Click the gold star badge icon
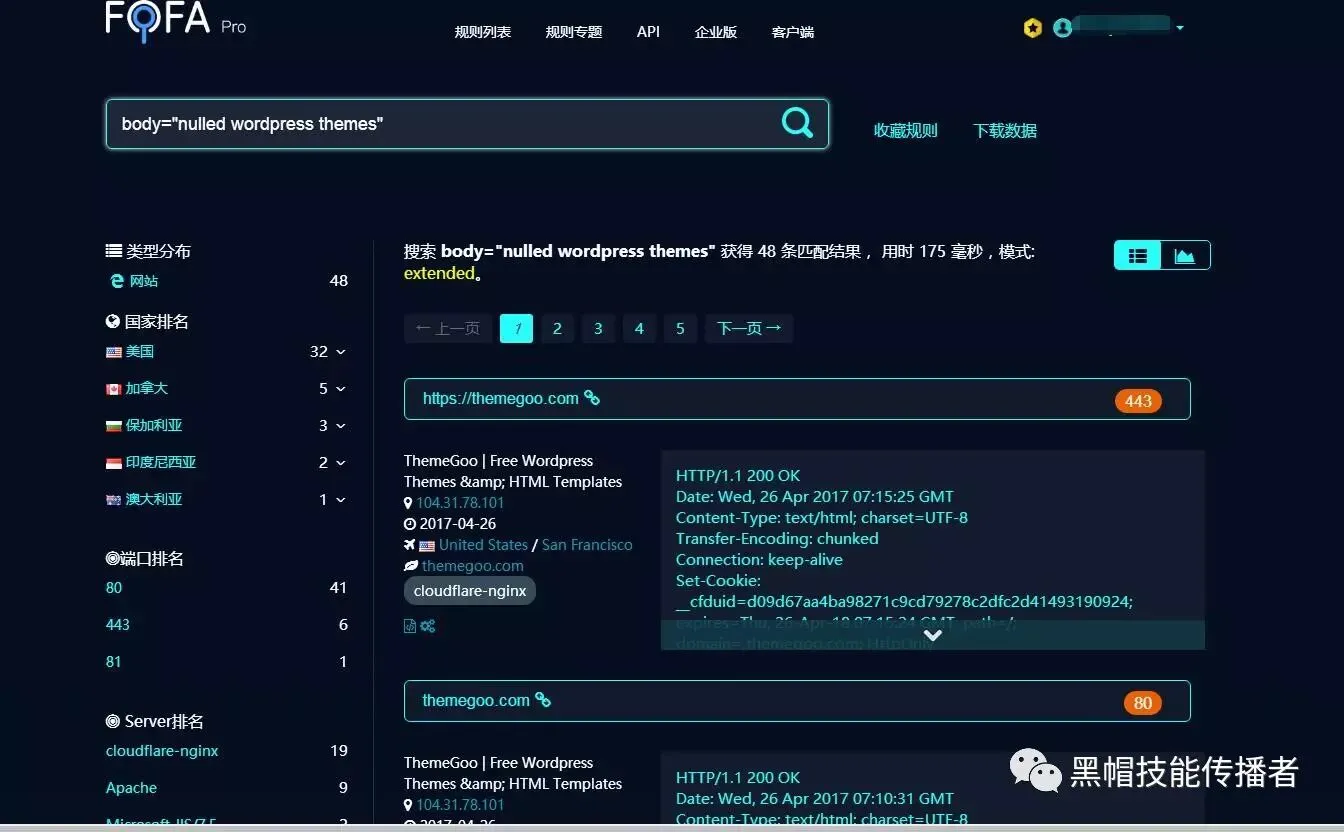1344x832 pixels. (1033, 28)
